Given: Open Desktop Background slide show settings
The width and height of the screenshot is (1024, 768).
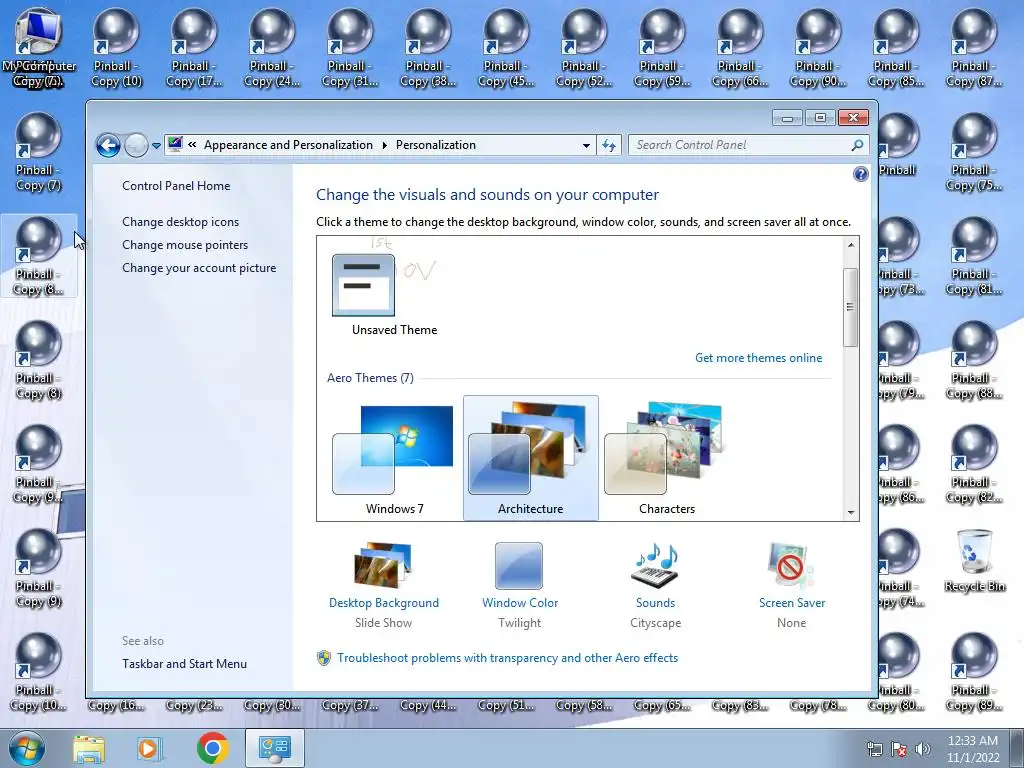Looking at the screenshot, I should point(383,584).
